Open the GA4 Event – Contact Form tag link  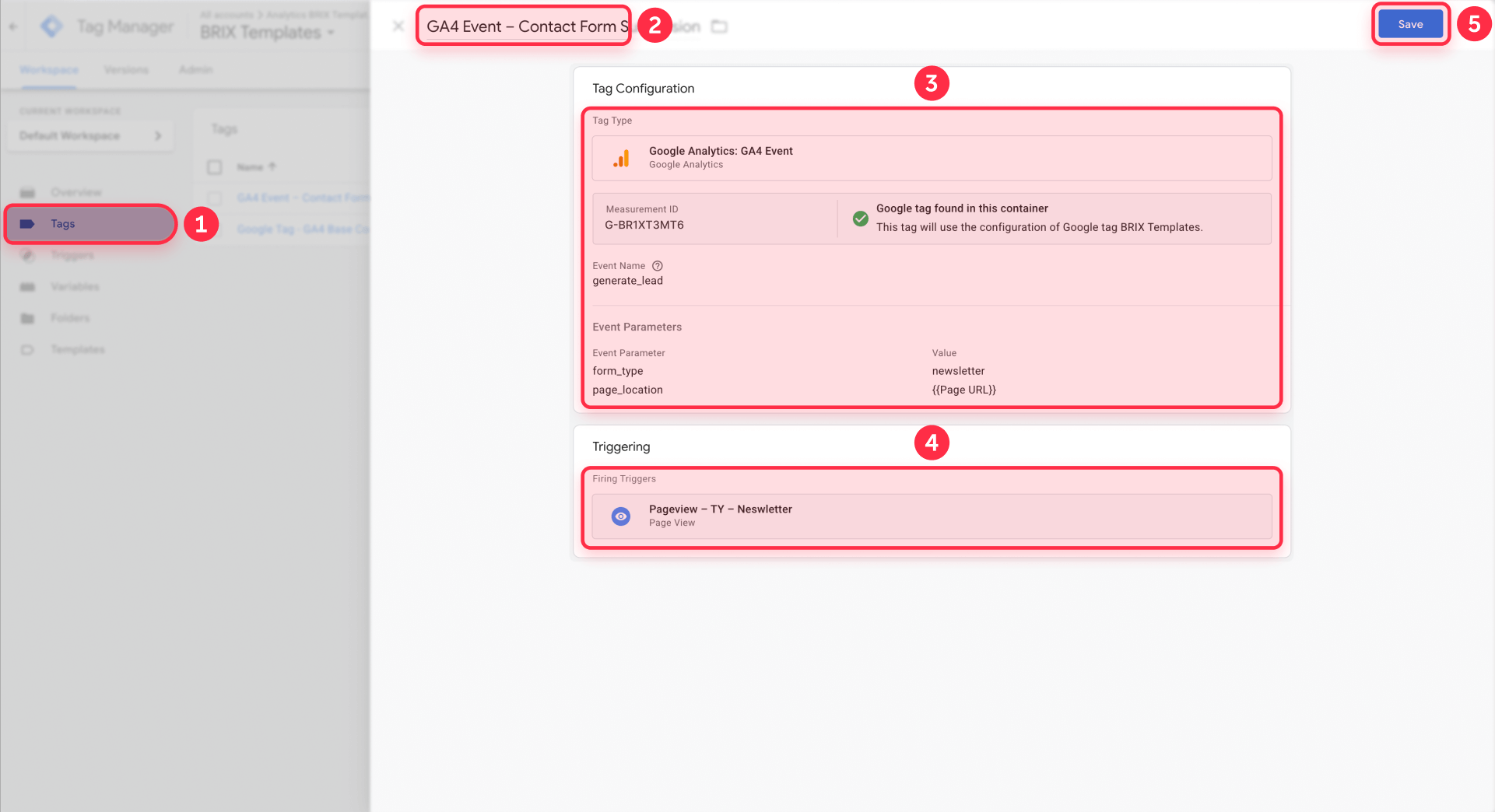304,198
